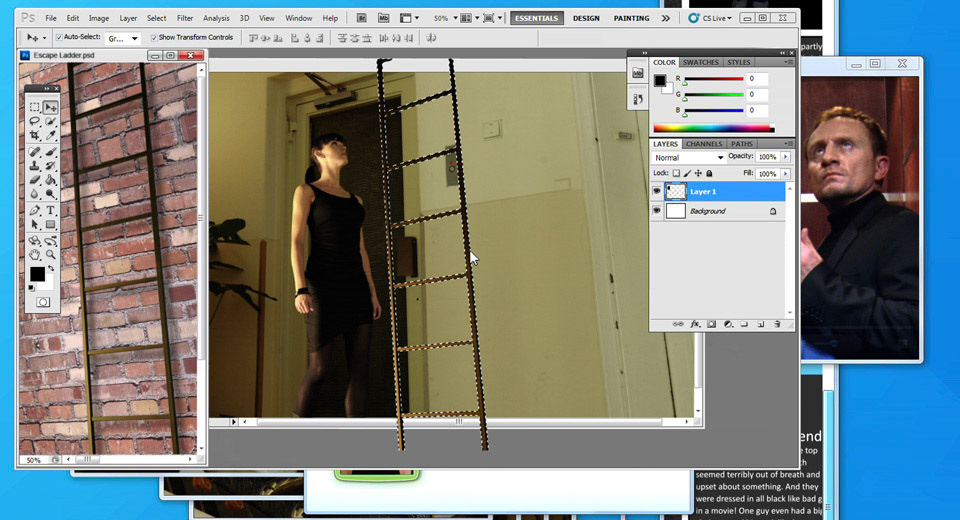Reset default foreground and background colors
Screen dimensions: 960x520
[x=31, y=288]
